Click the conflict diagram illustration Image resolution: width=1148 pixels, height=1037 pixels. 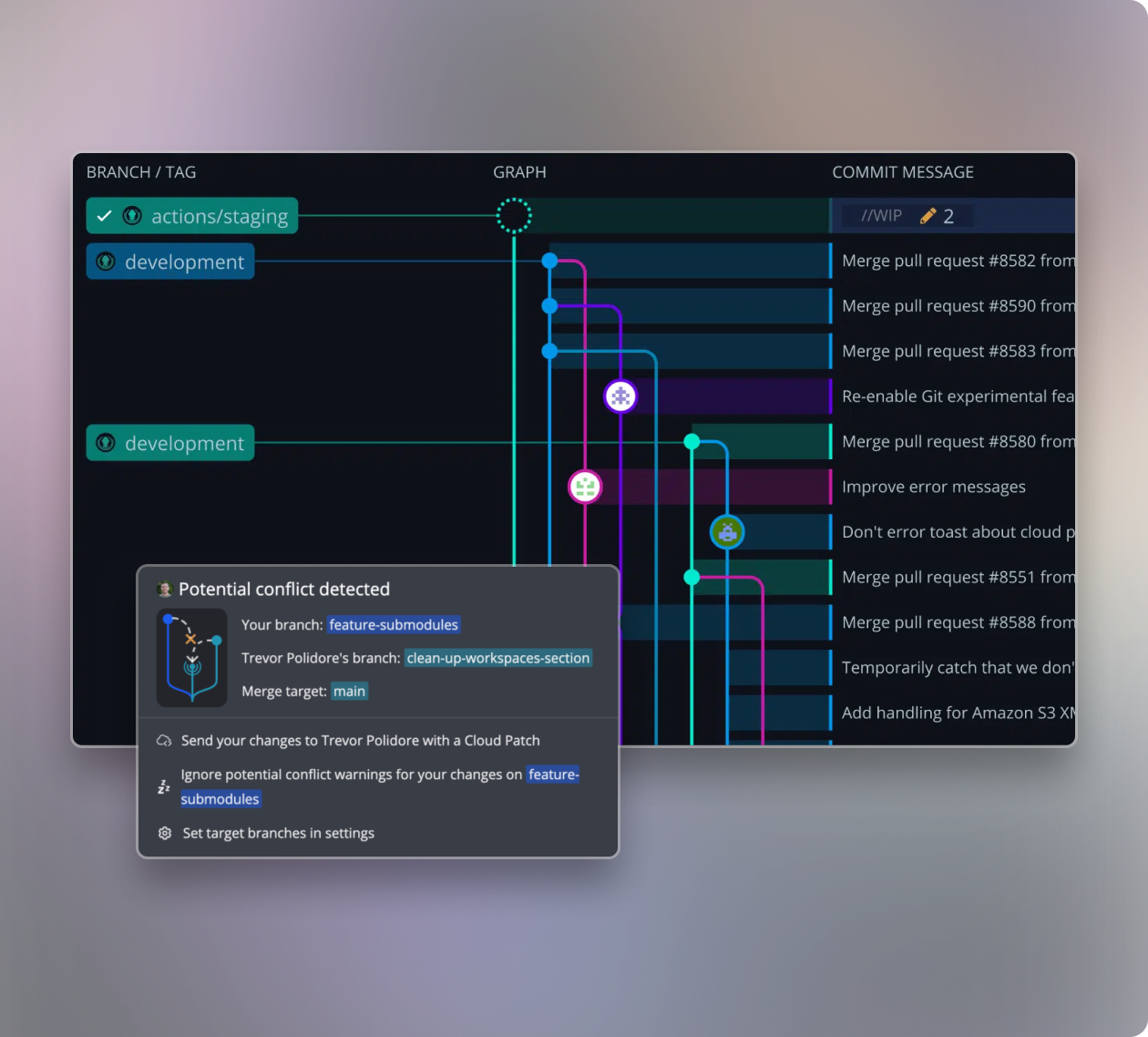coord(191,658)
